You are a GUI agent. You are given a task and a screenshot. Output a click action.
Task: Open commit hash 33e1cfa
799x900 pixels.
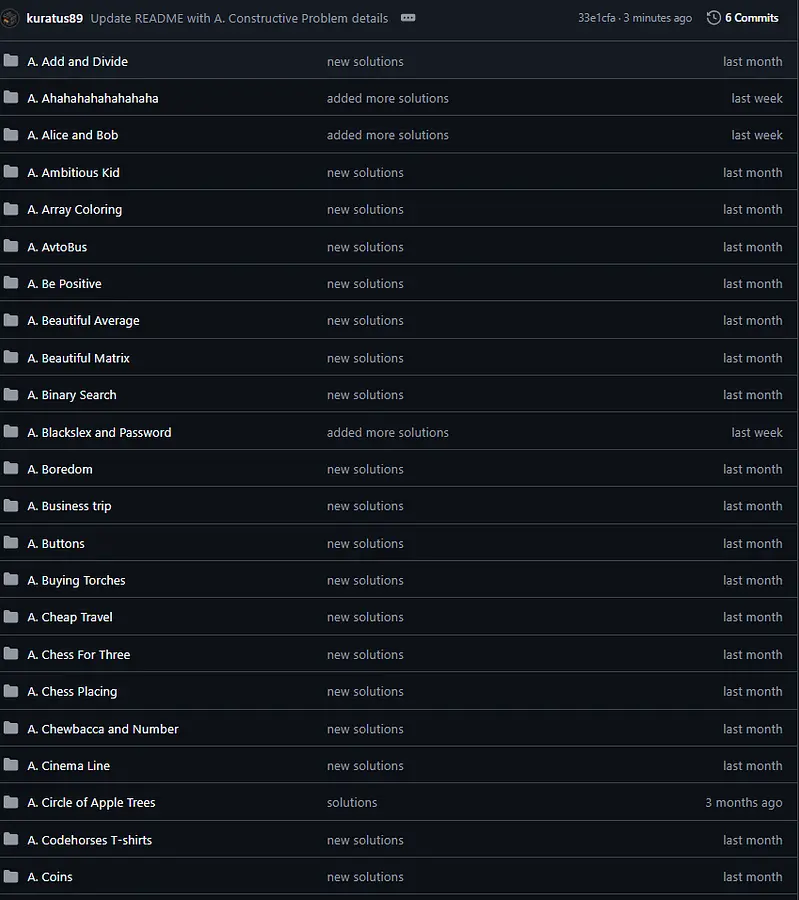(597, 18)
